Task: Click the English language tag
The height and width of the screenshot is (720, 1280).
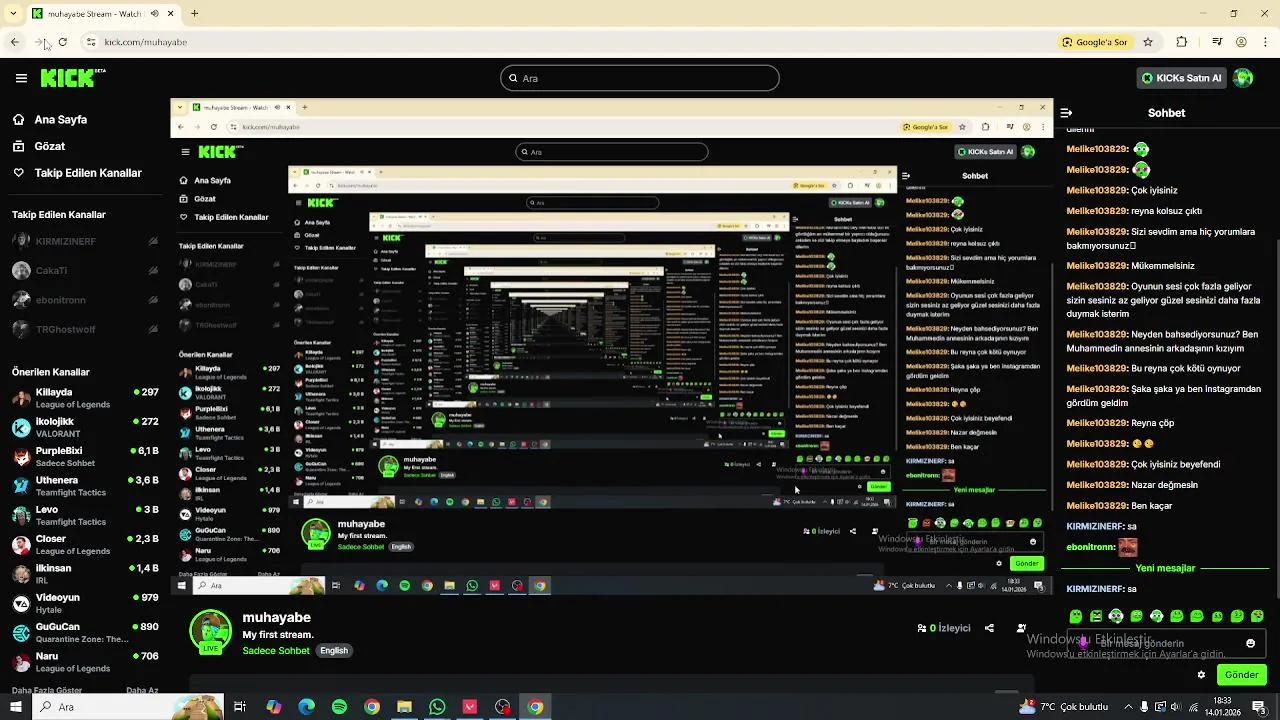Action: pyautogui.click(x=334, y=651)
